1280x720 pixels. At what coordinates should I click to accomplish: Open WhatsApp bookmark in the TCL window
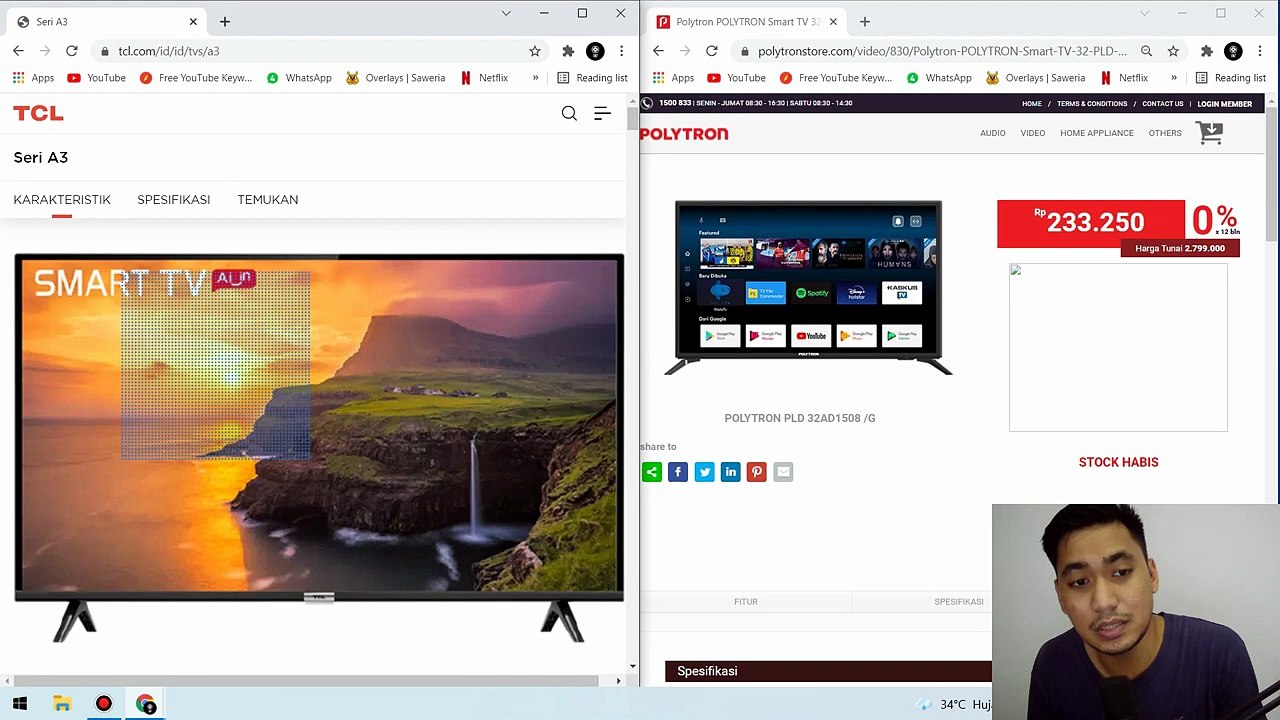click(x=299, y=78)
